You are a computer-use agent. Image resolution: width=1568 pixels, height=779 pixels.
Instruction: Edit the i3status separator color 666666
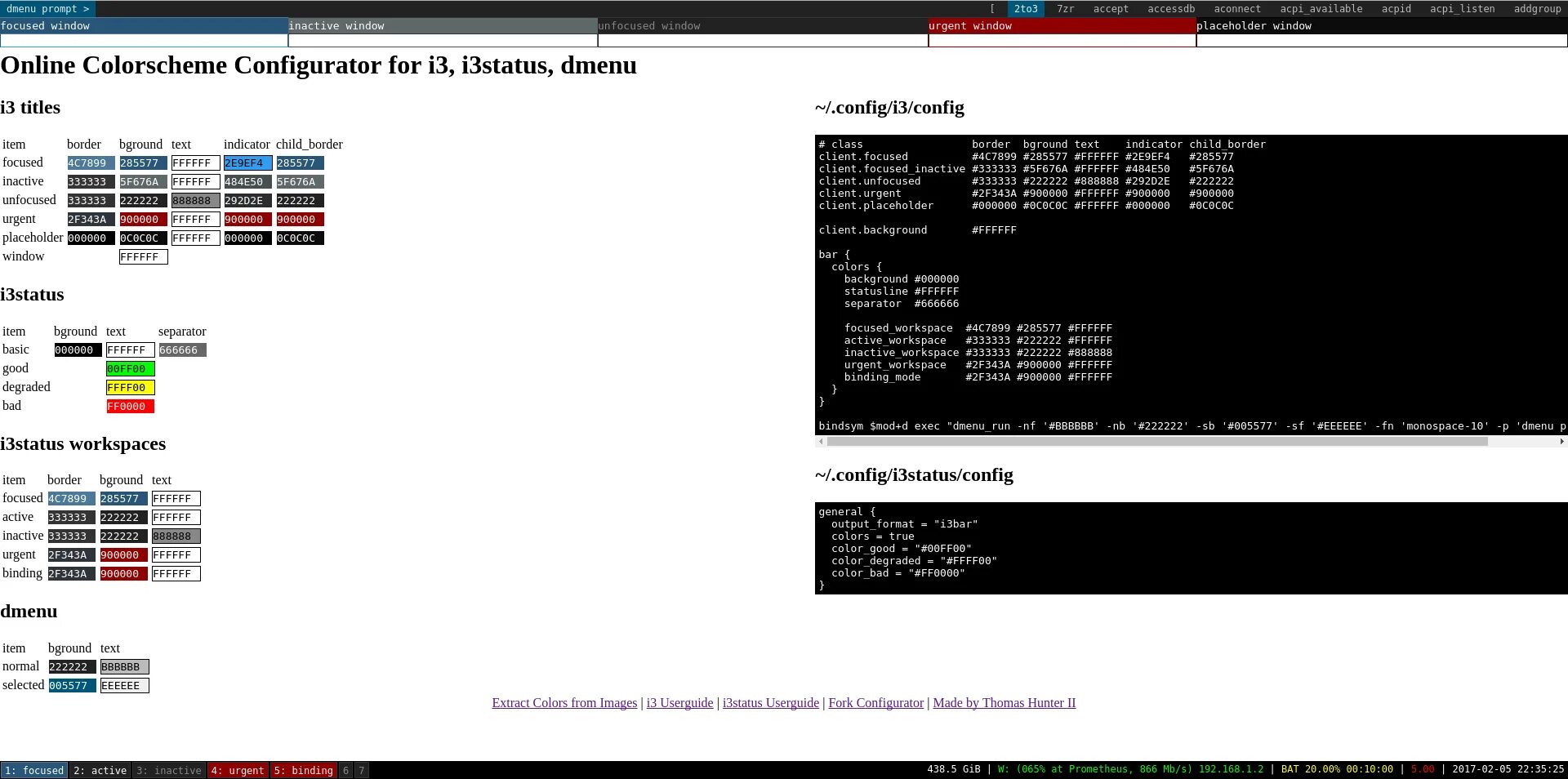tap(182, 350)
